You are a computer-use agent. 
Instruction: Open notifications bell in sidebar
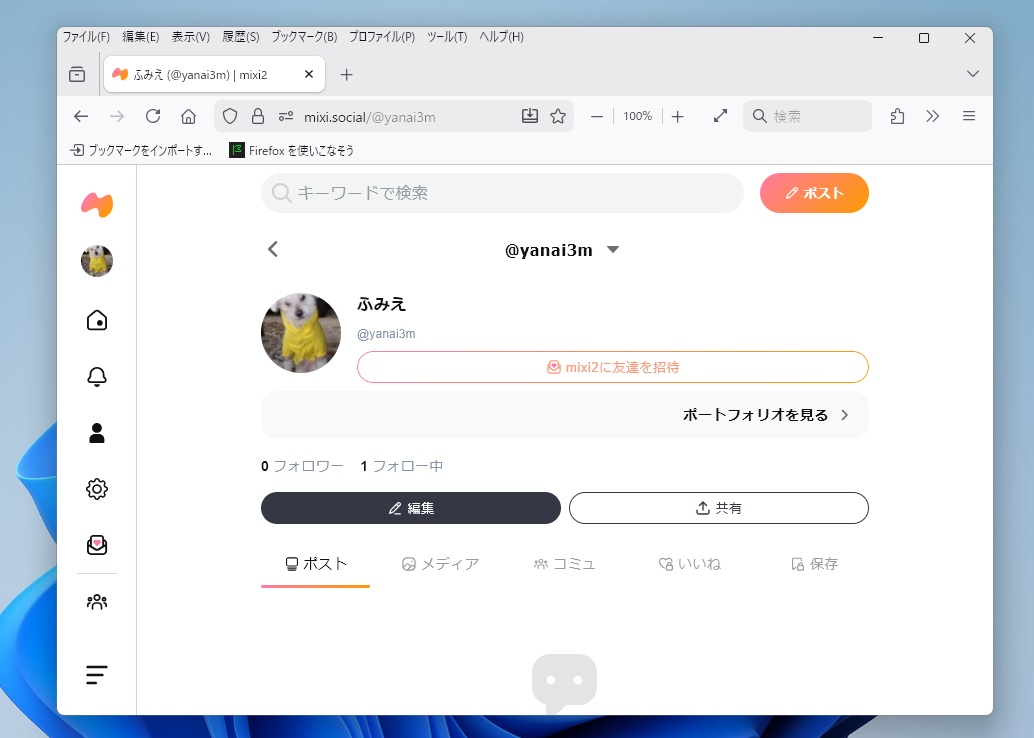[97, 377]
